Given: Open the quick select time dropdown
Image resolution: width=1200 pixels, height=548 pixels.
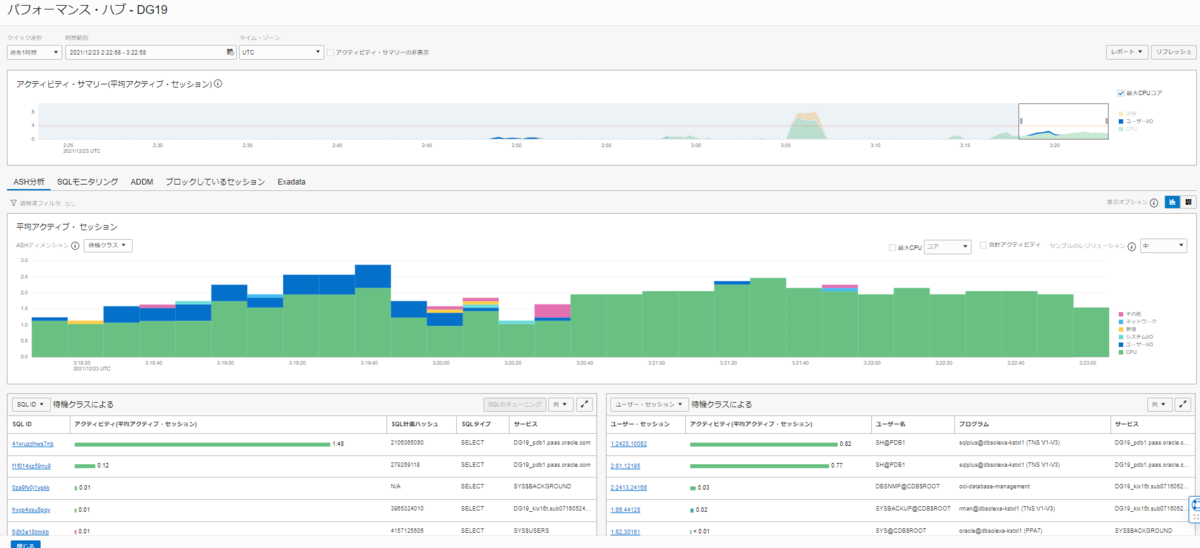Looking at the screenshot, I should pyautogui.click(x=35, y=52).
